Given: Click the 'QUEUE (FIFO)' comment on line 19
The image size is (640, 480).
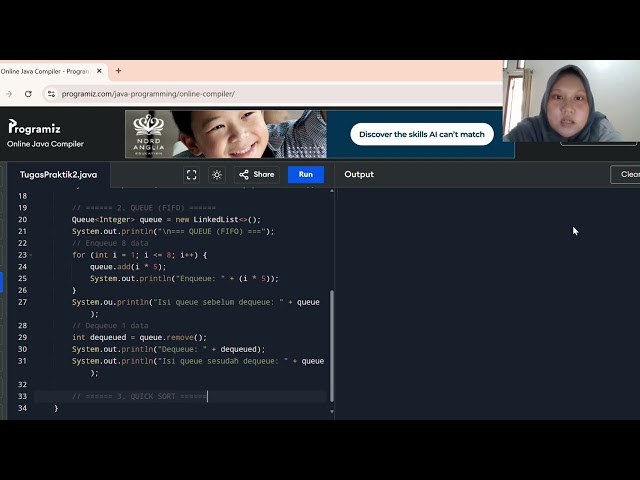Looking at the screenshot, I should [x=144, y=208].
